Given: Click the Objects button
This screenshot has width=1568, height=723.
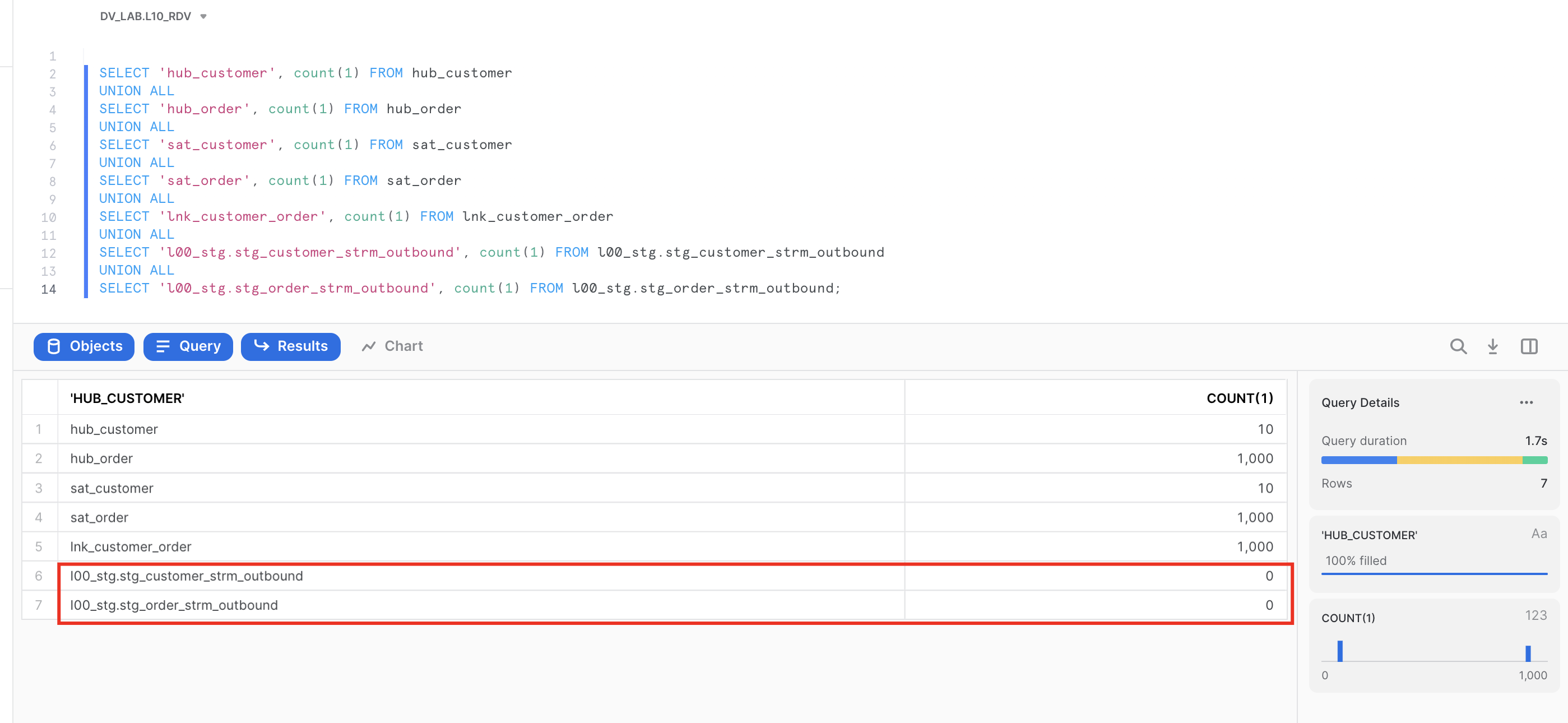Looking at the screenshot, I should tap(83, 346).
